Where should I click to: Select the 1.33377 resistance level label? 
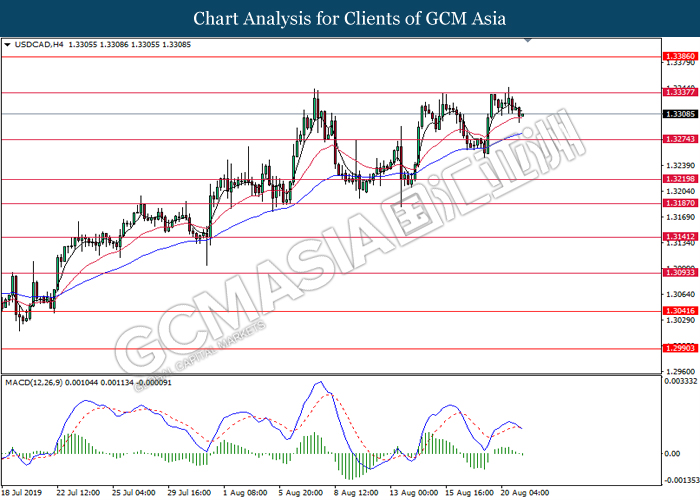680,92
